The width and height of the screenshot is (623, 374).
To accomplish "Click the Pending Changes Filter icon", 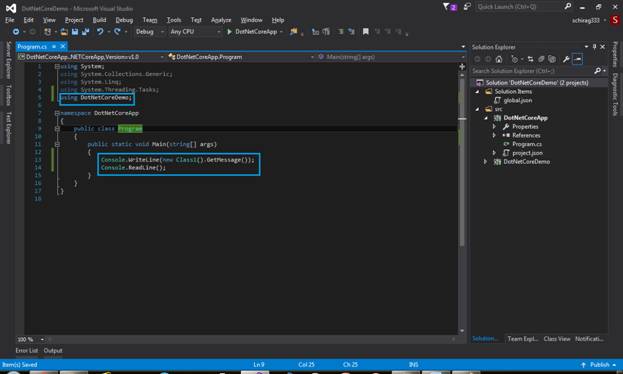I will [515, 59].
